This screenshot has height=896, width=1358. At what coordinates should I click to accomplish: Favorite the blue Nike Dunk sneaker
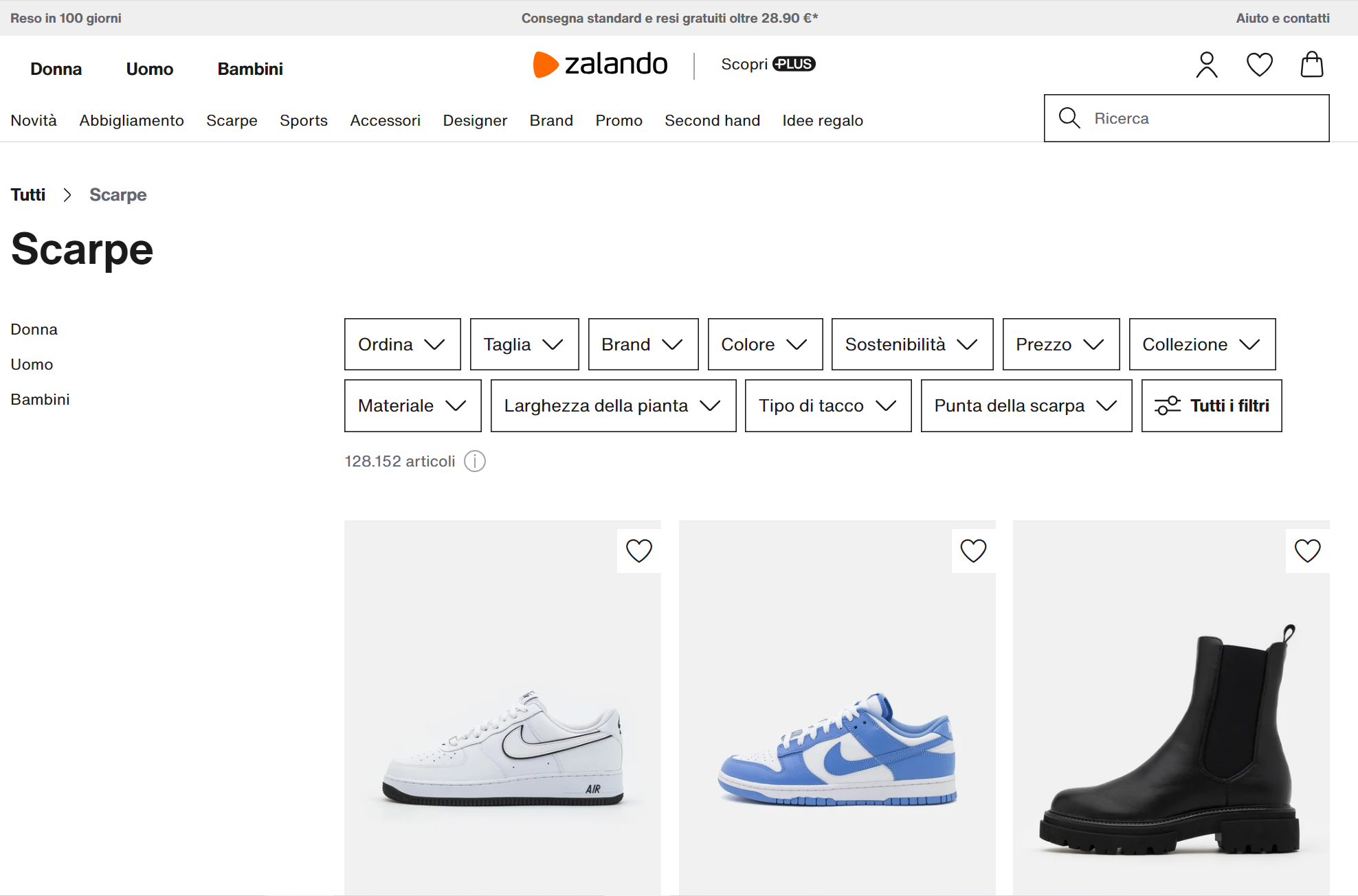point(973,550)
